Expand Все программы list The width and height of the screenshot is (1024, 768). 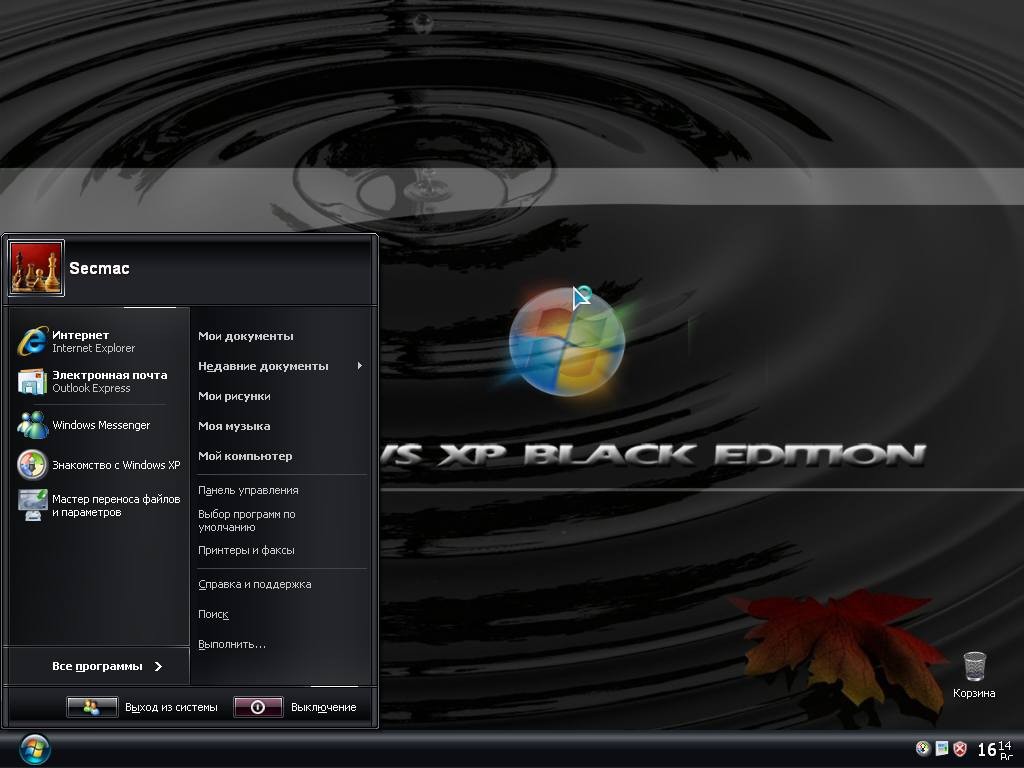(x=107, y=666)
